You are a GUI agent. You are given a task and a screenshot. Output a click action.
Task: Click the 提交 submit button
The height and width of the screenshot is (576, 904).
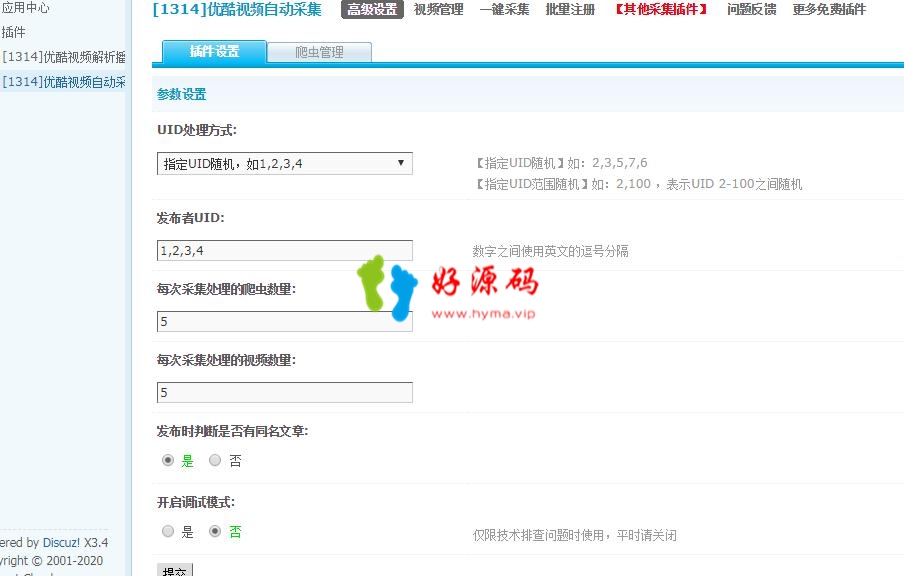point(175,571)
